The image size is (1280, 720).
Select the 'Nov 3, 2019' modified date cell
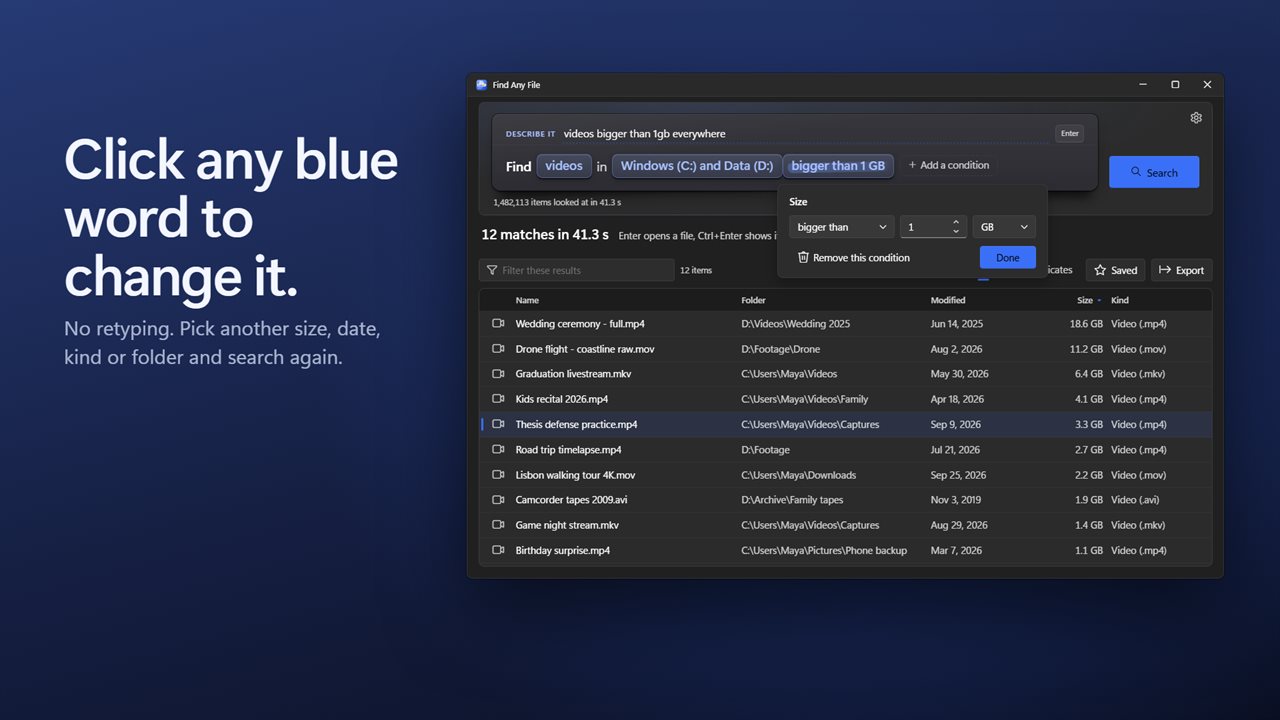pyautogui.click(x=956, y=500)
